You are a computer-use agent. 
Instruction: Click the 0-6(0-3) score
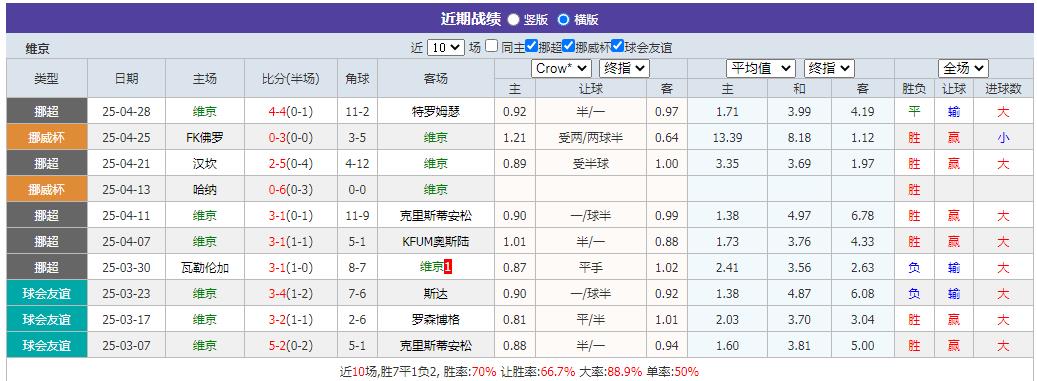[291, 190]
